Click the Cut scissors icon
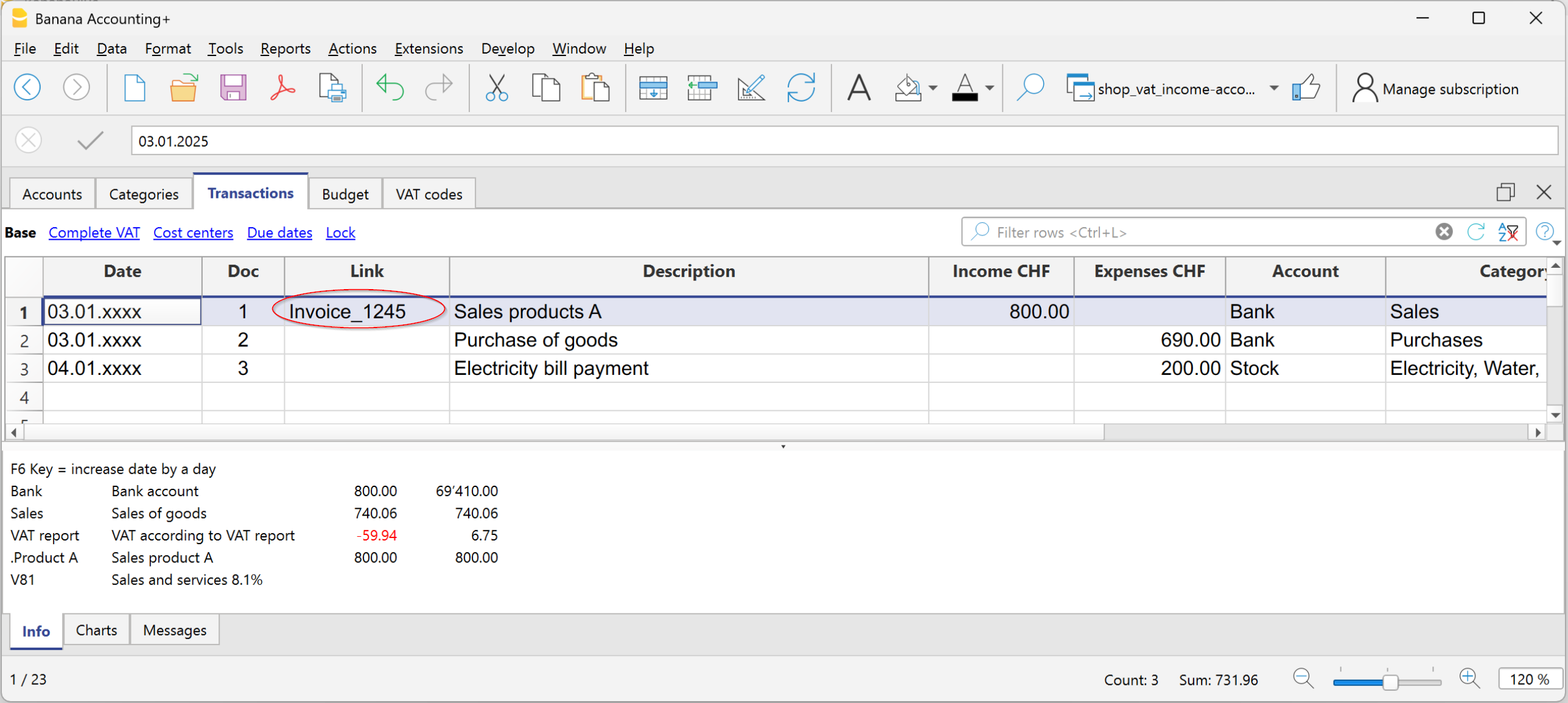Image resolution: width=1568 pixels, height=703 pixels. (x=497, y=88)
